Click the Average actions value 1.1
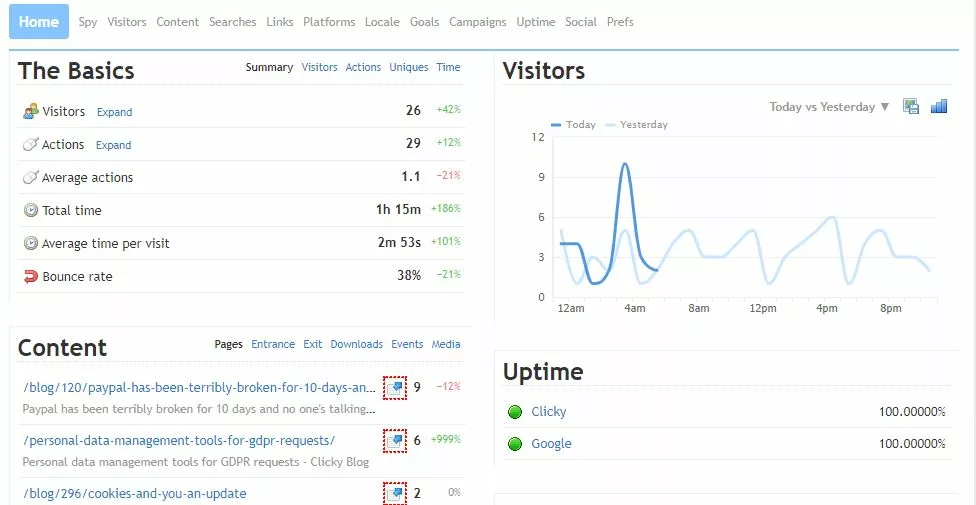This screenshot has height=505, width=976. pyautogui.click(x=411, y=177)
